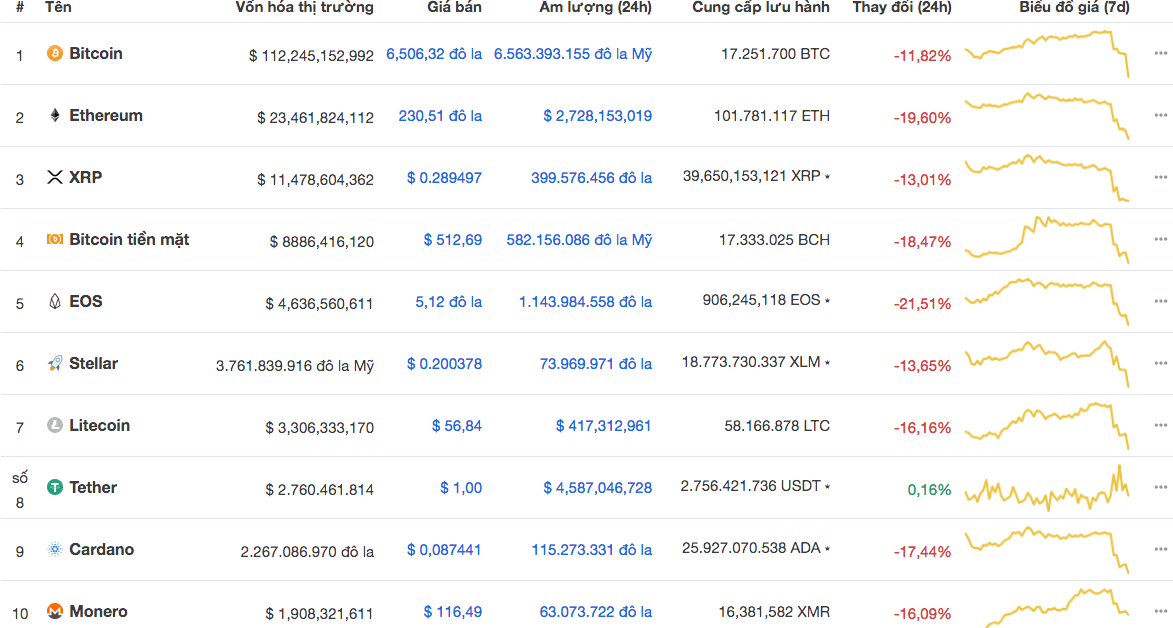Open the more-options dots for Ethereum row
This screenshot has height=628, width=1173.
(1160, 115)
